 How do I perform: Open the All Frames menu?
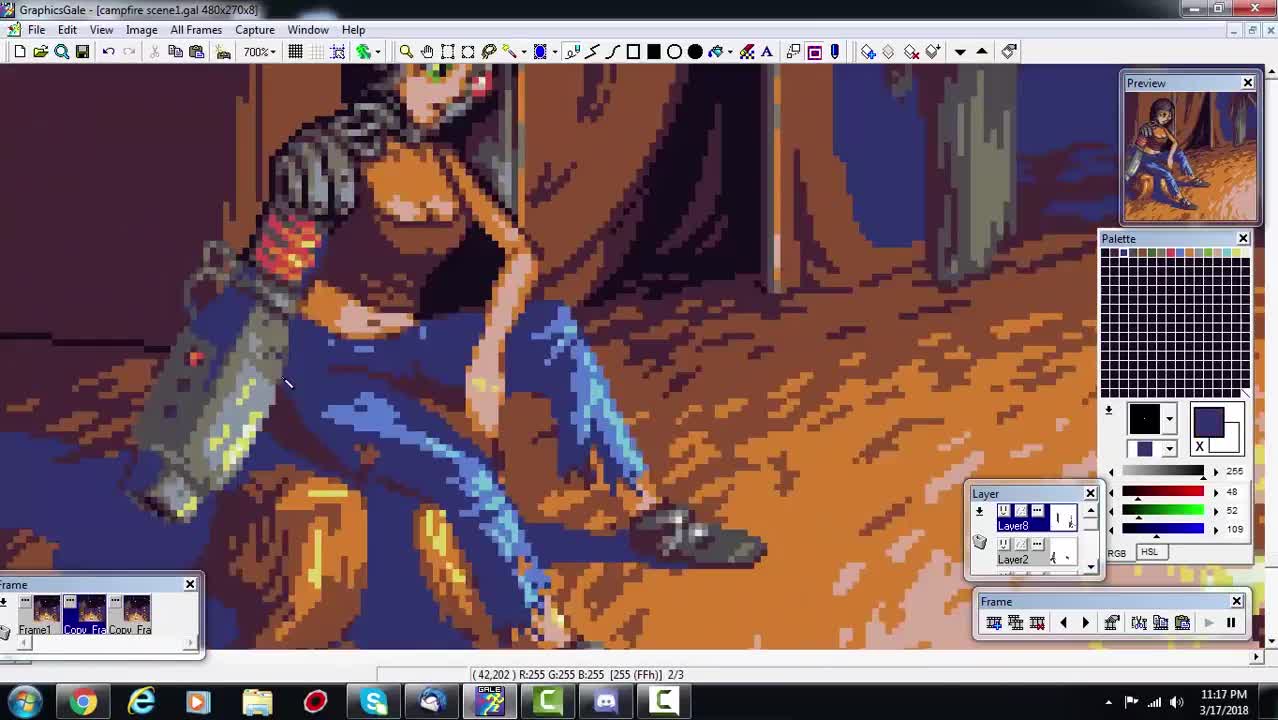click(196, 30)
